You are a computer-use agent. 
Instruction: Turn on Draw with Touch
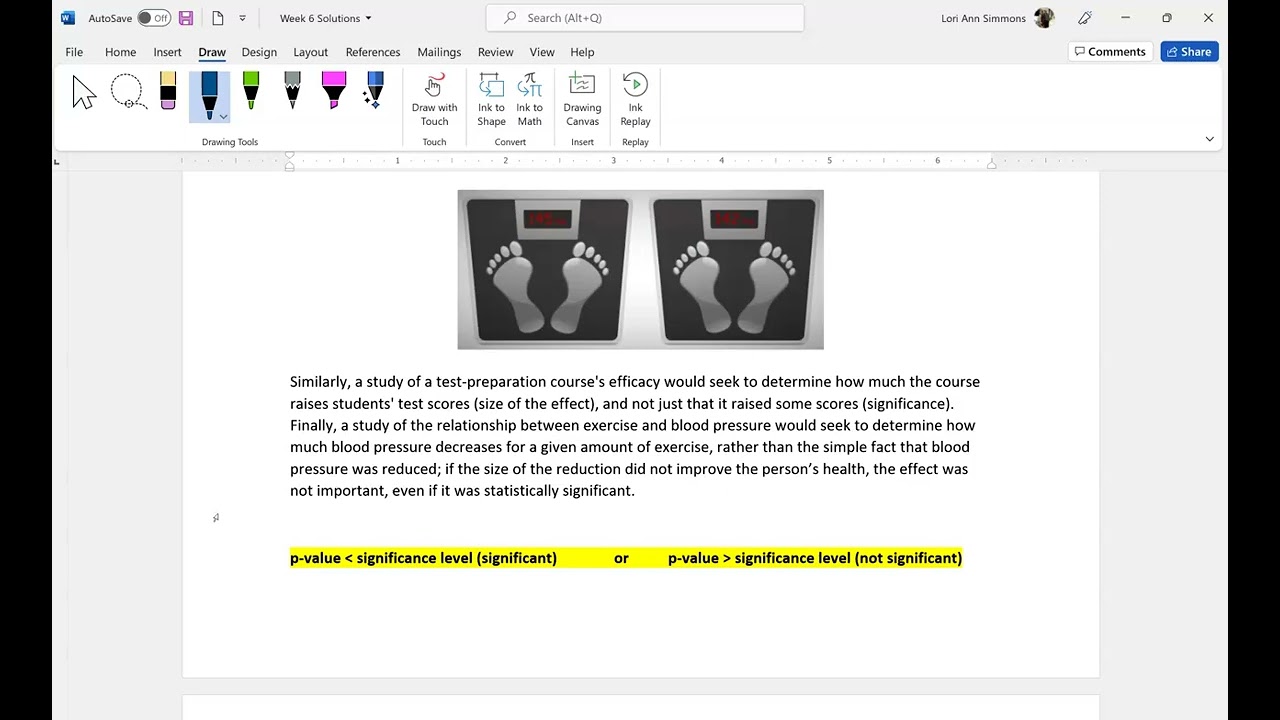point(434,100)
